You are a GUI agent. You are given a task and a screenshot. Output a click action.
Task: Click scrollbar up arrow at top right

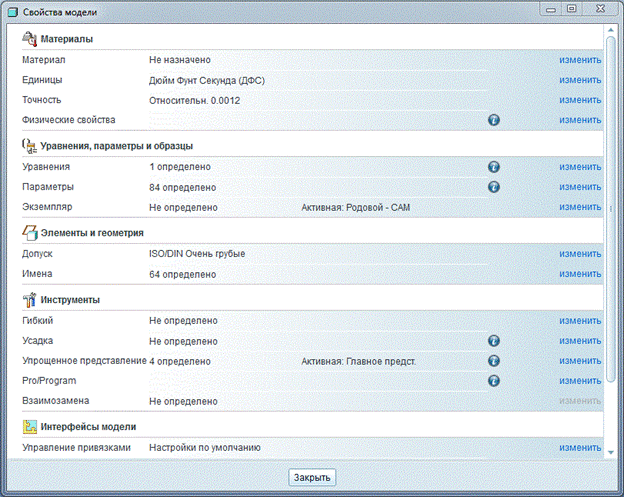(x=611, y=32)
